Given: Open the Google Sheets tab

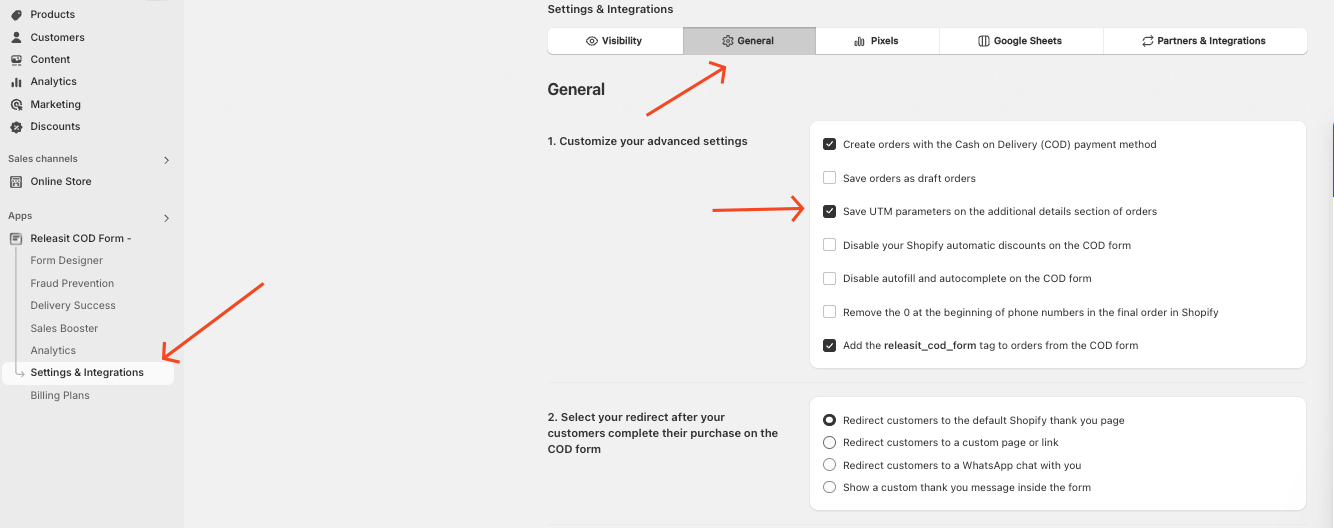Looking at the screenshot, I should 1021,41.
